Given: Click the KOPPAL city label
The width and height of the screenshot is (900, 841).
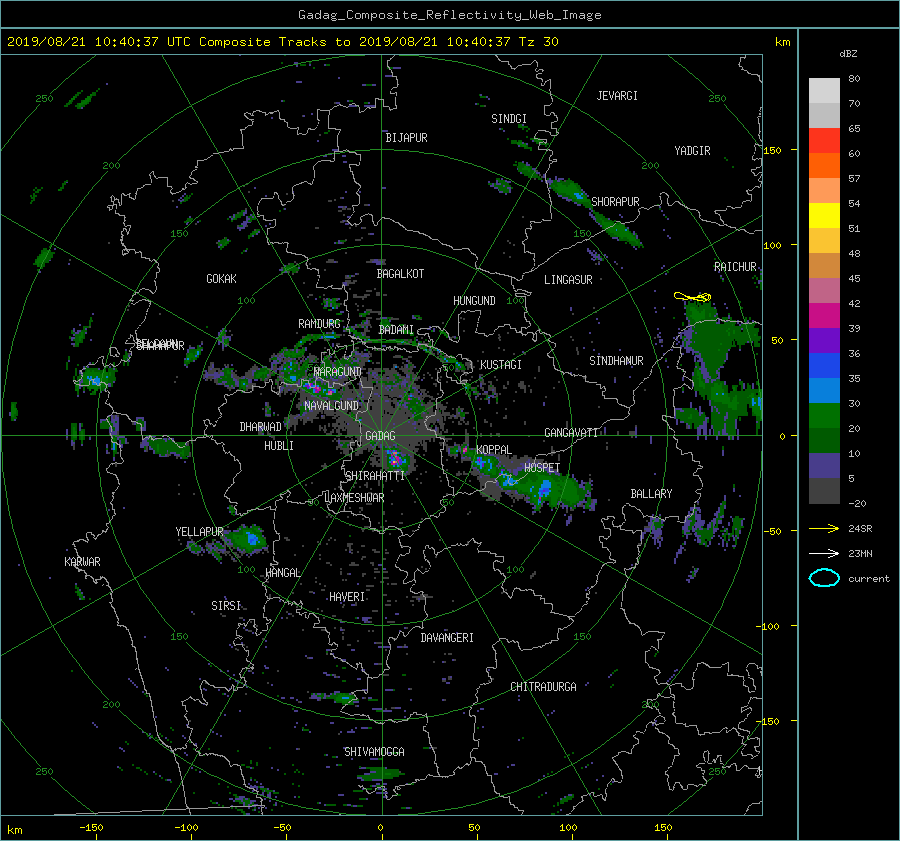Looking at the screenshot, I should [x=494, y=449].
